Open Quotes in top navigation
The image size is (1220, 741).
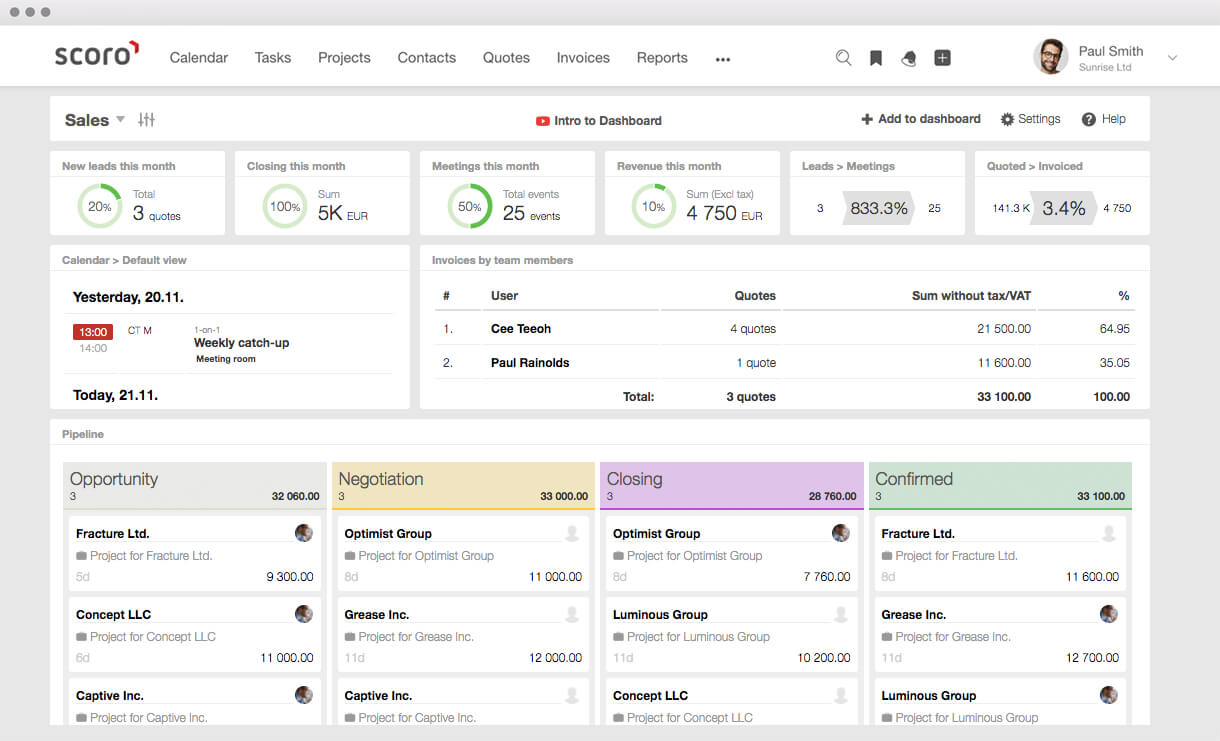point(506,58)
